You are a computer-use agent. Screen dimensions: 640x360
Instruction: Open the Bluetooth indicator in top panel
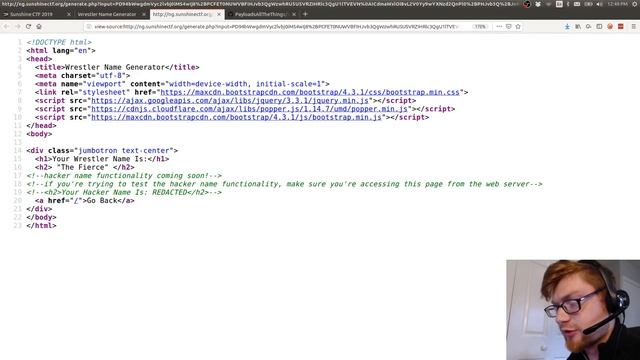click(568, 4)
